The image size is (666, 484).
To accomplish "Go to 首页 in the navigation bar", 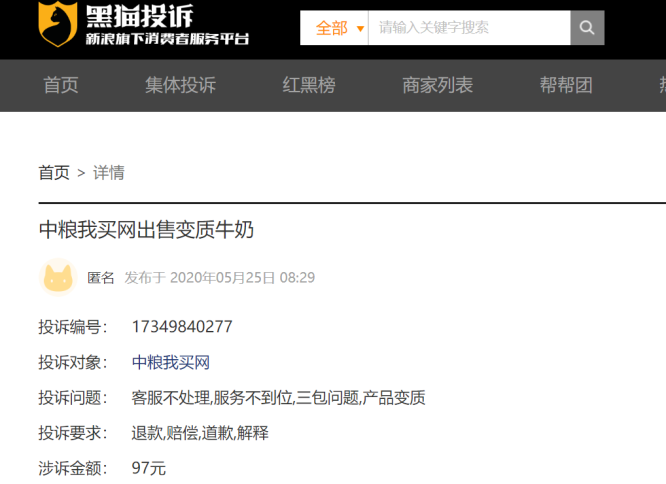I will pos(61,85).
